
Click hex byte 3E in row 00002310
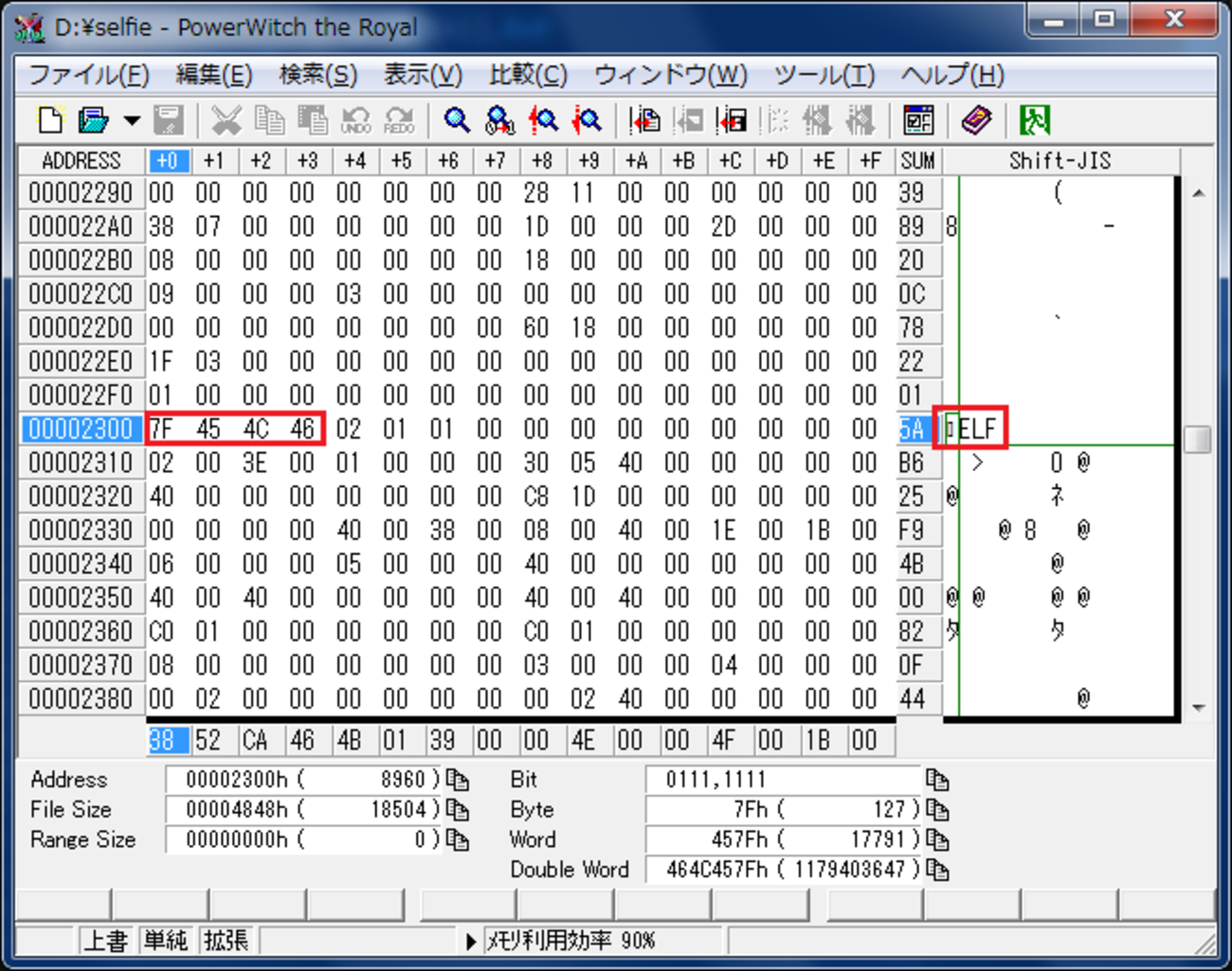coord(255,463)
